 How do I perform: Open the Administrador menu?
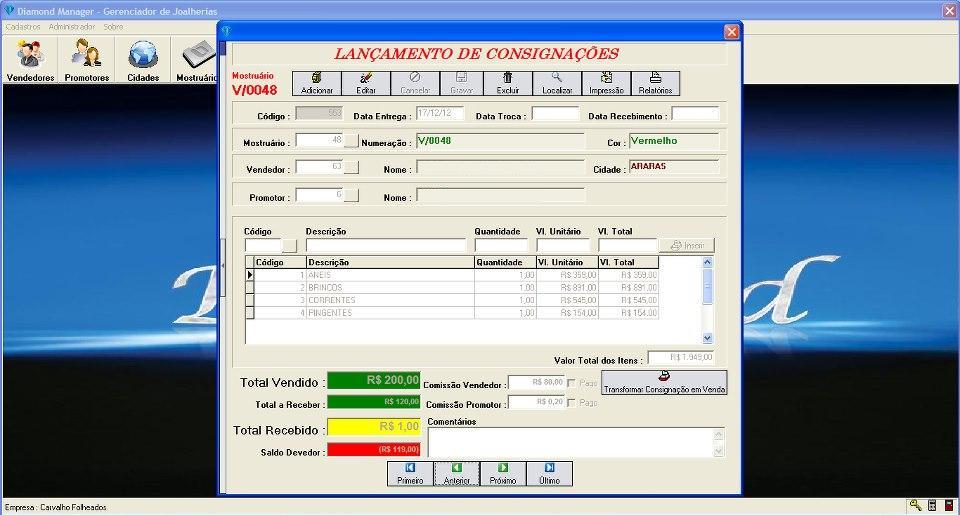coord(72,27)
